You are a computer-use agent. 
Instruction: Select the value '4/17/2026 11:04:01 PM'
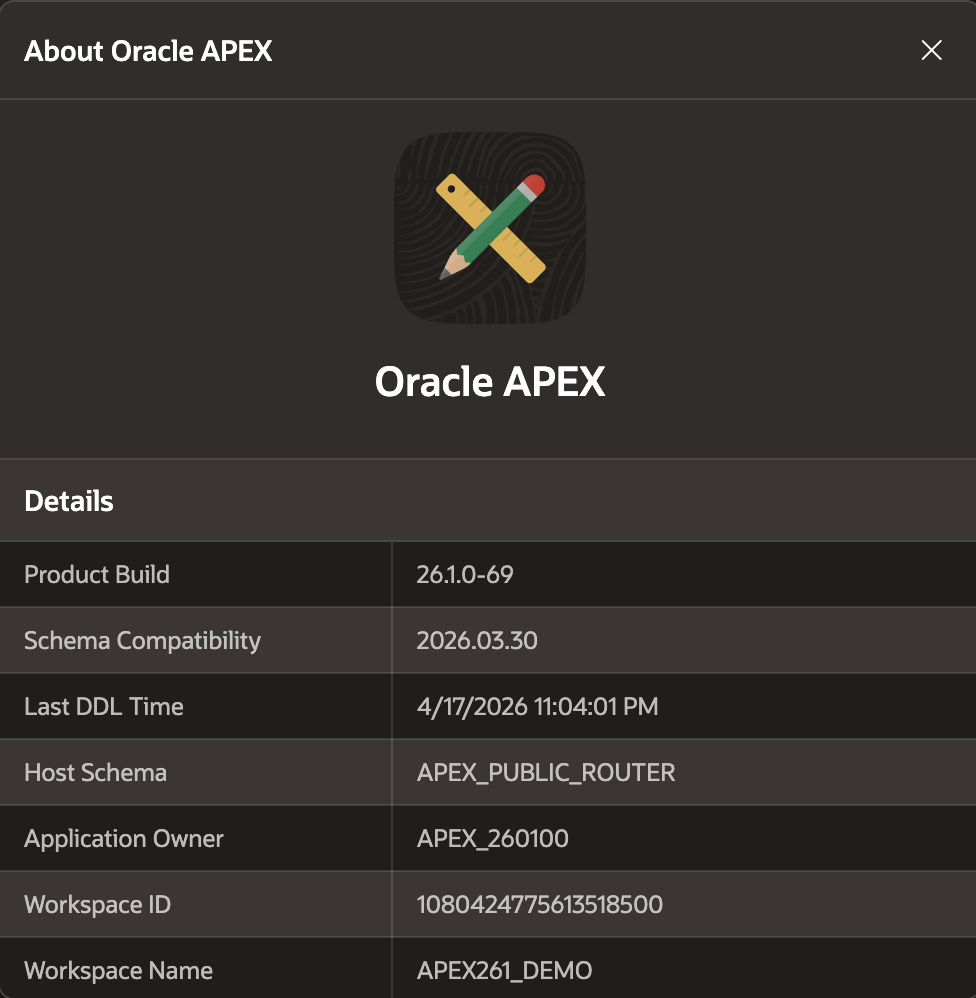point(537,706)
